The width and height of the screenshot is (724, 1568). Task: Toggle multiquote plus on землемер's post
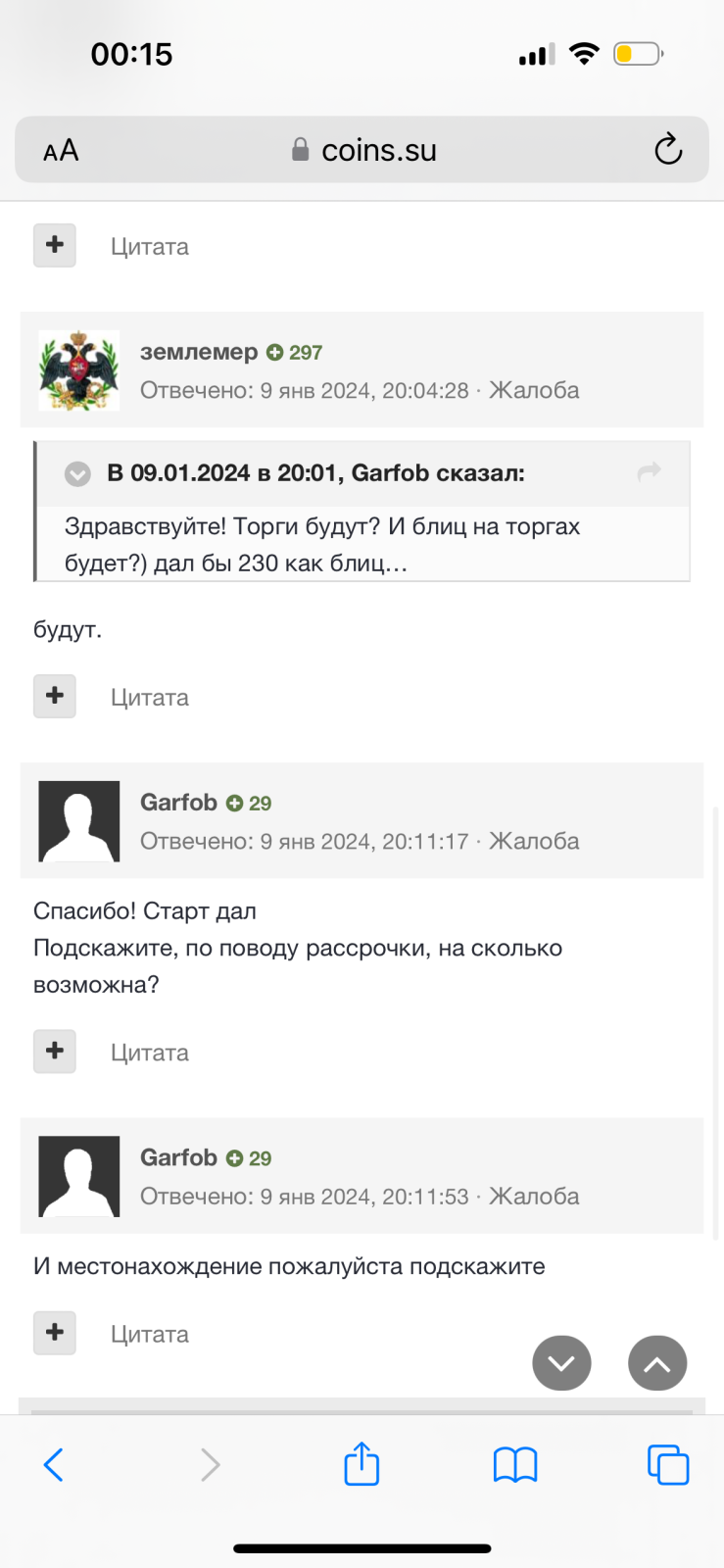point(55,696)
